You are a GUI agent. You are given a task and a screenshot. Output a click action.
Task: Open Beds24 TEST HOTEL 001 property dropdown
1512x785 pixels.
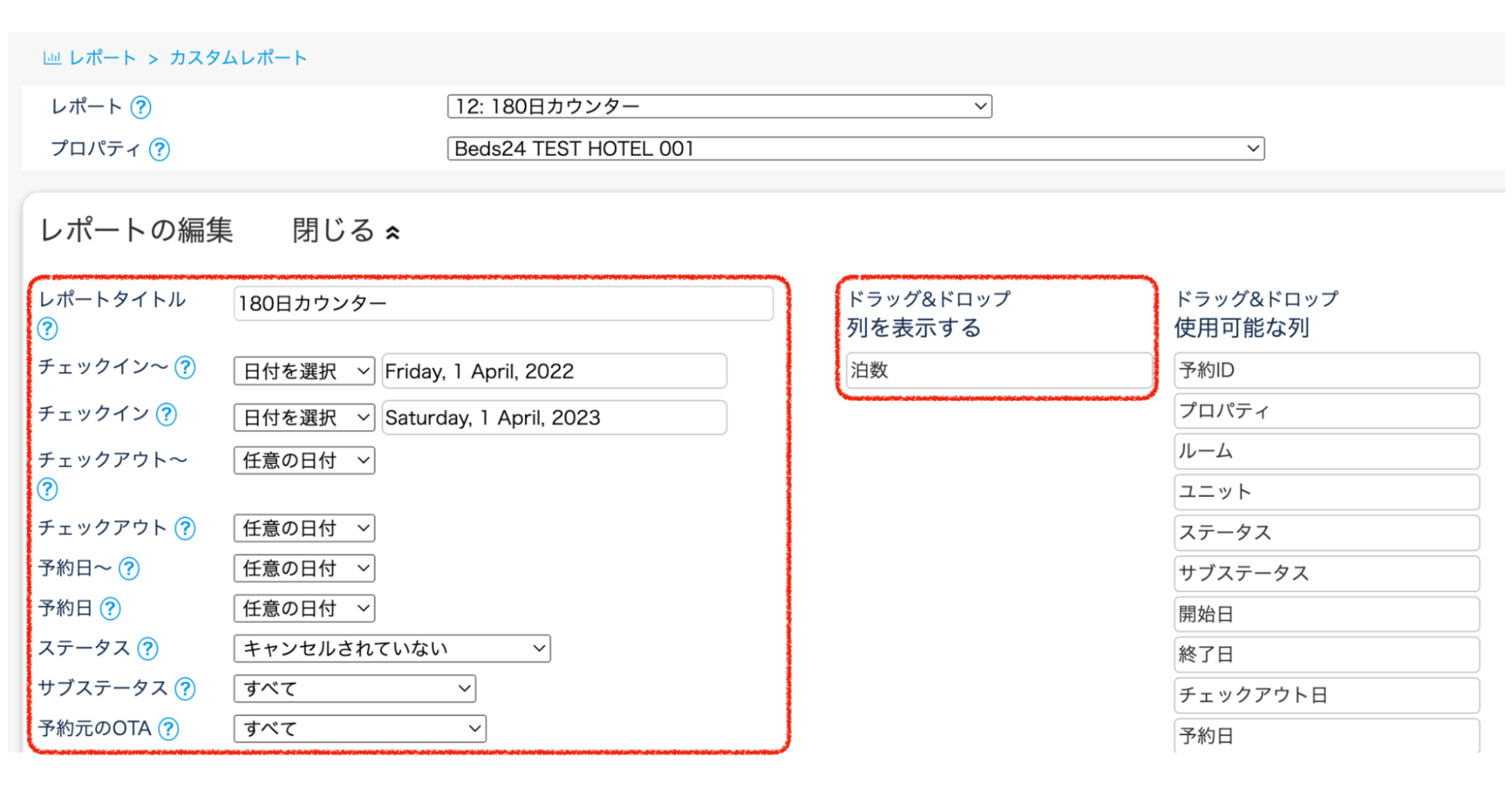(855, 149)
